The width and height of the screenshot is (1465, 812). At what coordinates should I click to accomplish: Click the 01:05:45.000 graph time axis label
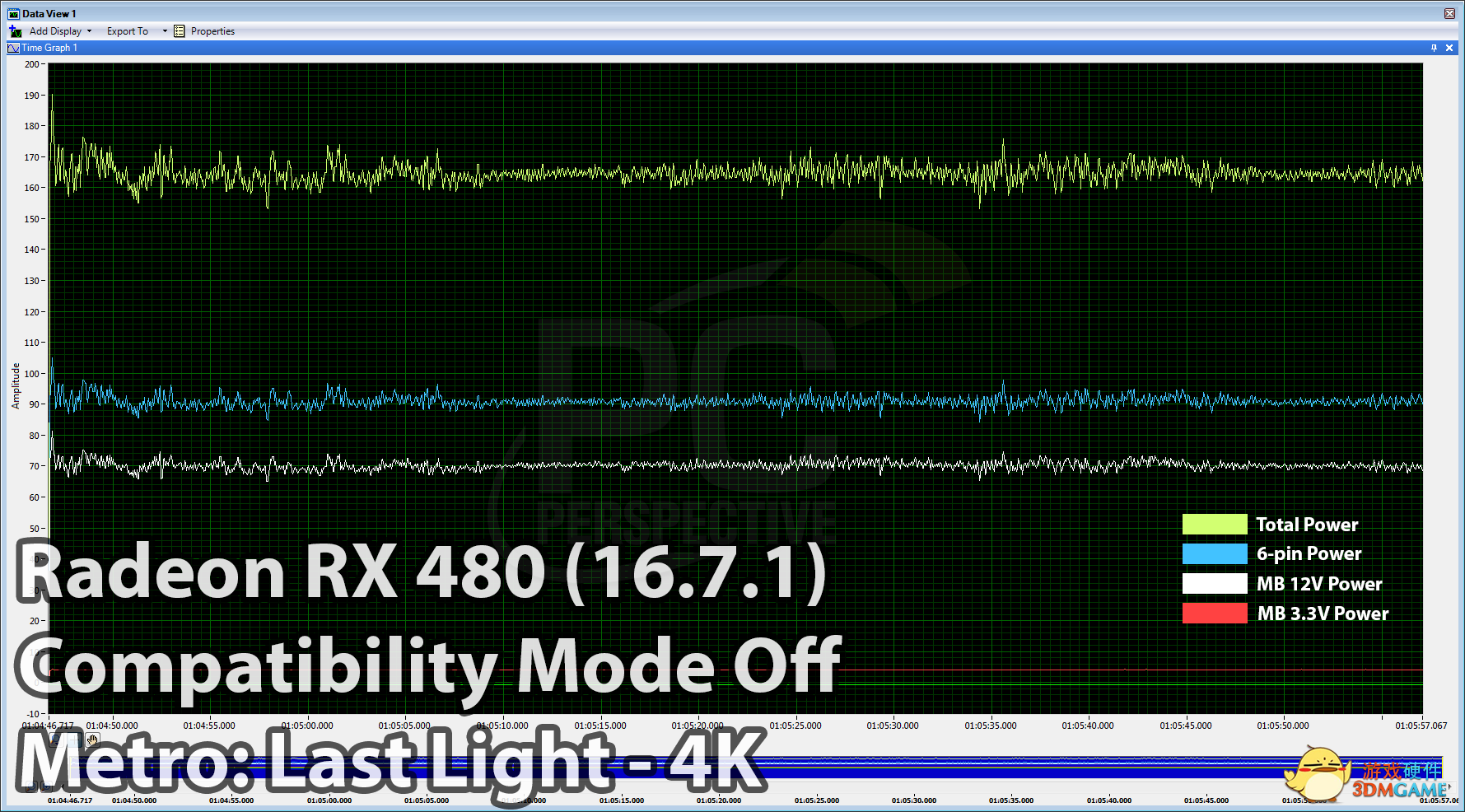[1186, 726]
